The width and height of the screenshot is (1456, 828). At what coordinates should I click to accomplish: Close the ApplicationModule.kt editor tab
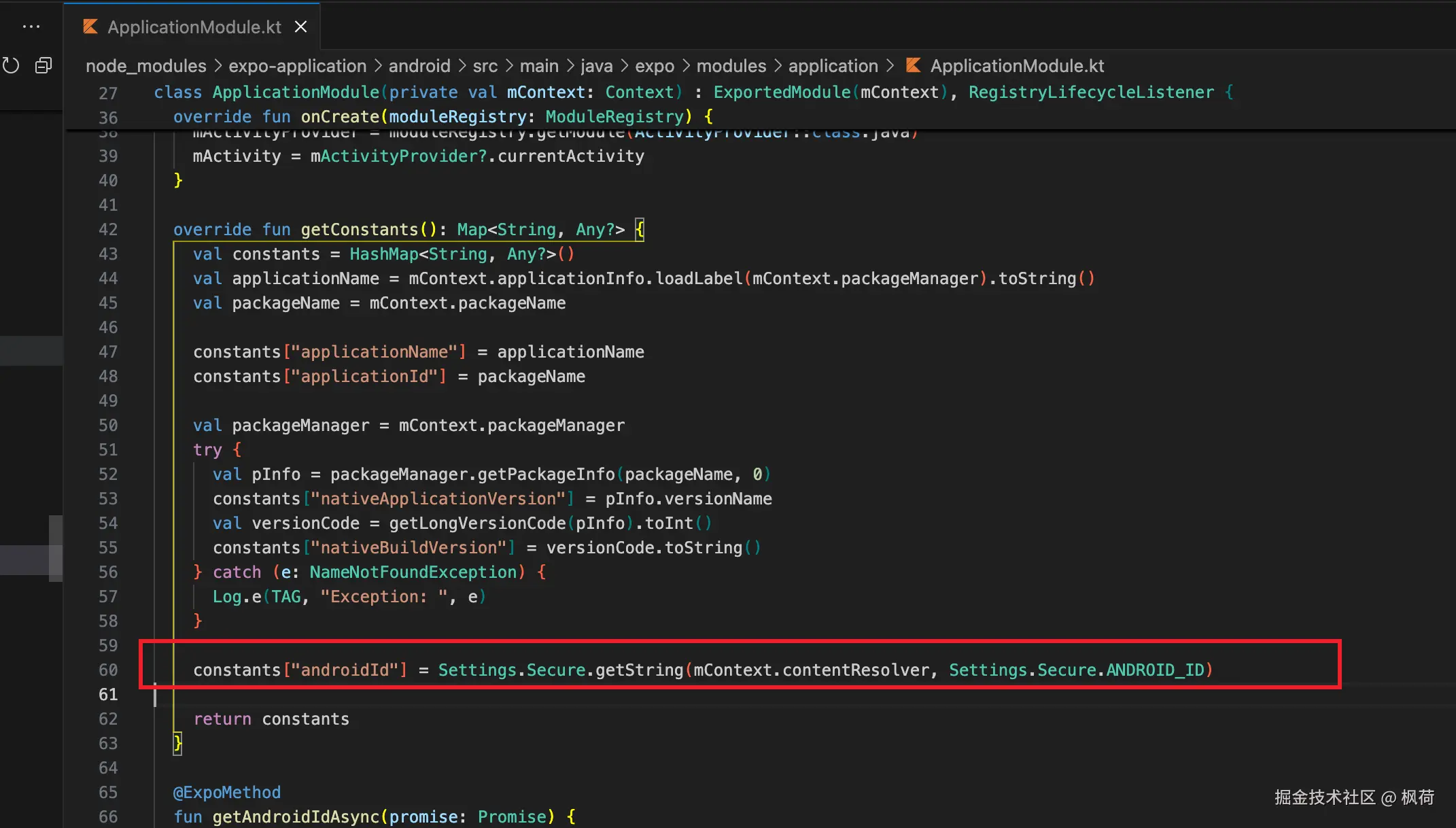click(x=300, y=27)
